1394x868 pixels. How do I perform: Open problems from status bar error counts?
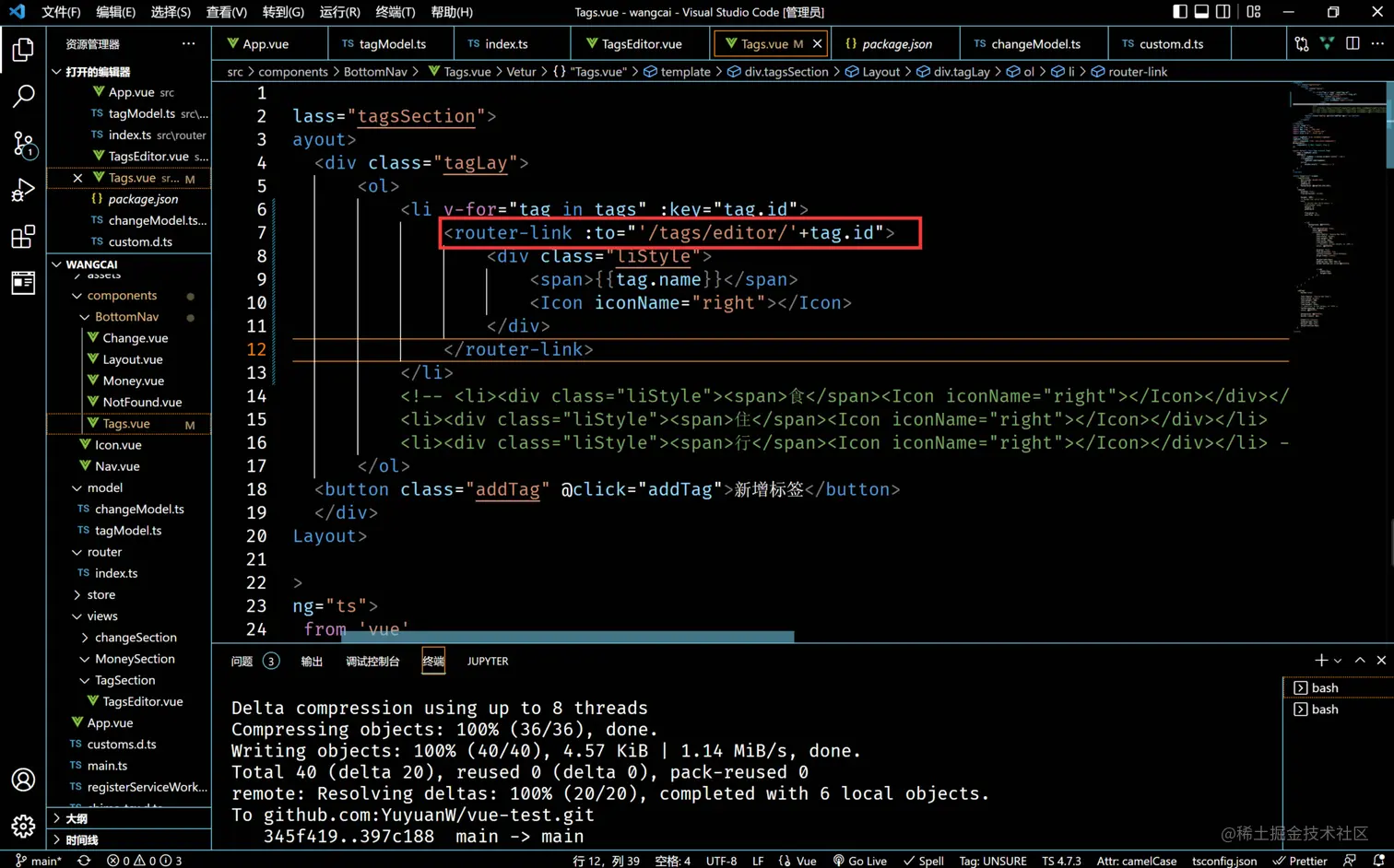click(x=144, y=861)
